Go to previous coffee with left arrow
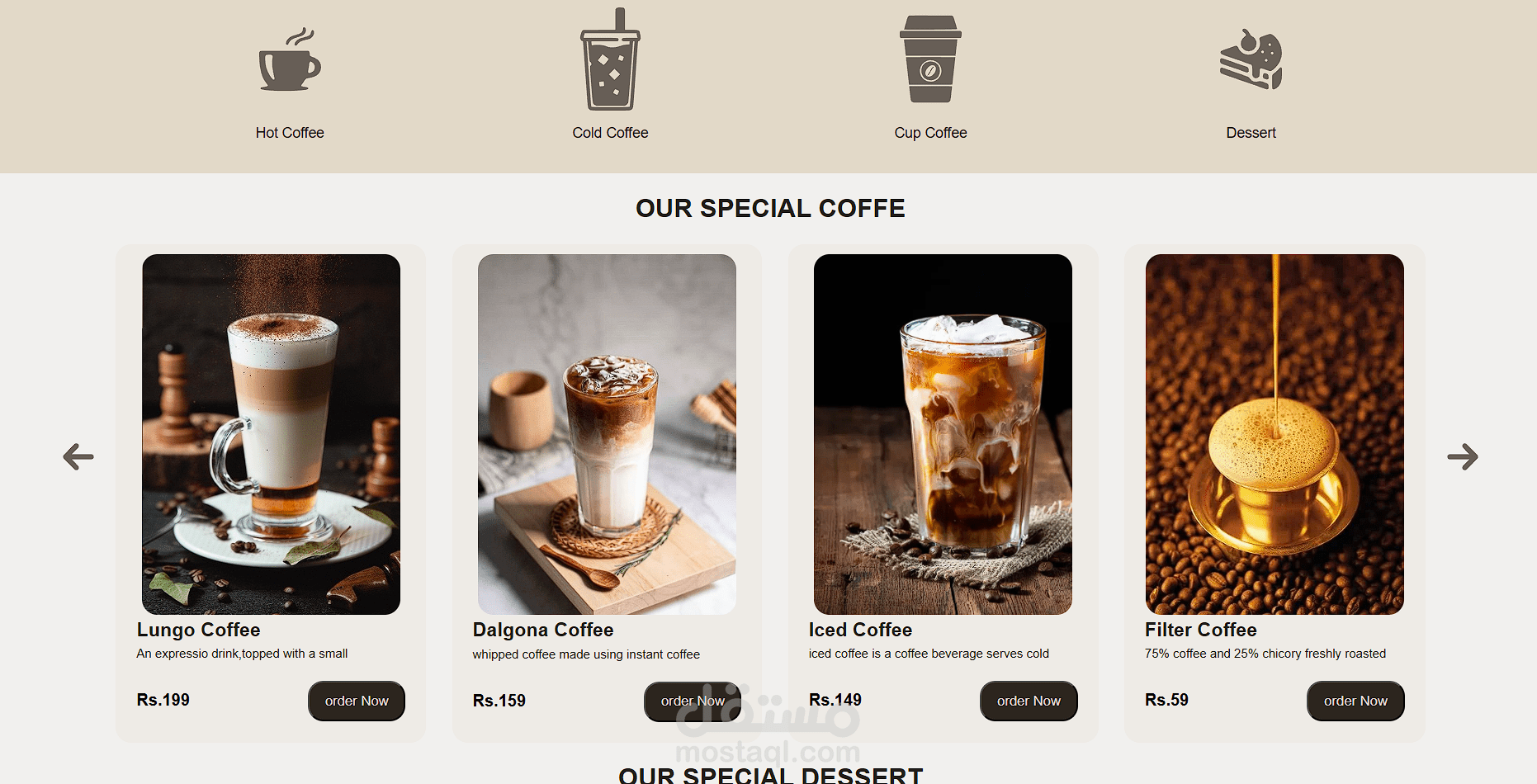 pyautogui.click(x=78, y=456)
